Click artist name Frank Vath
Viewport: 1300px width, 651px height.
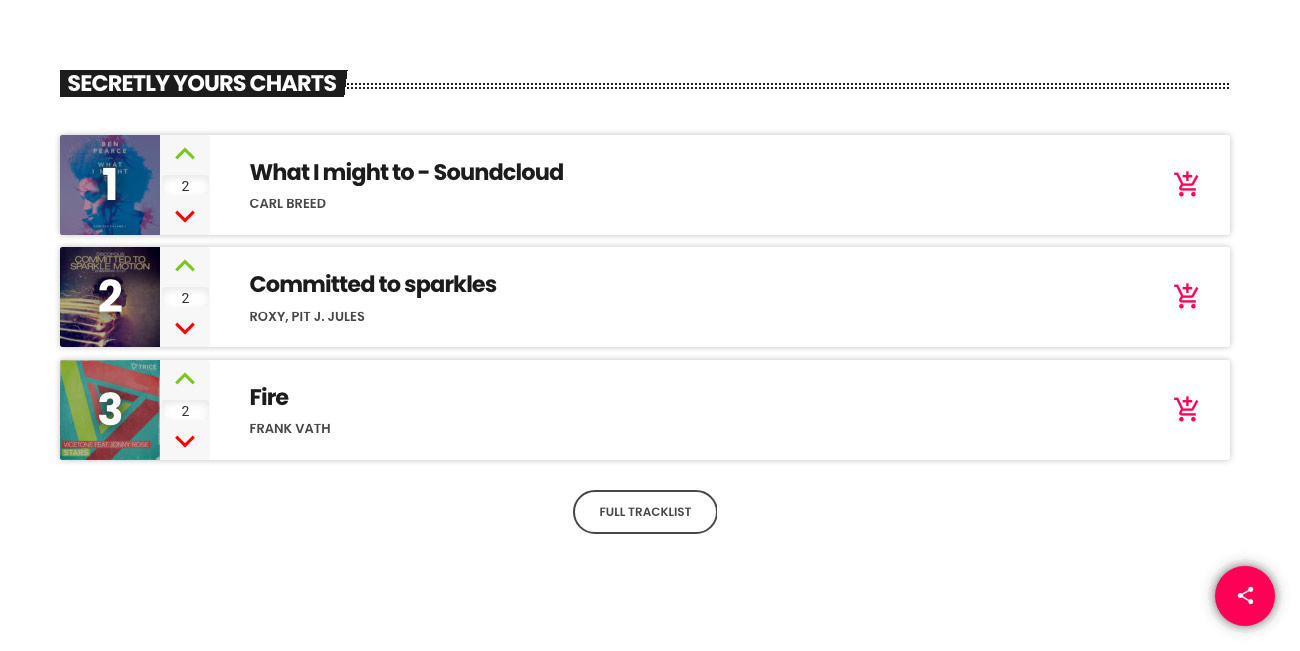coord(290,429)
